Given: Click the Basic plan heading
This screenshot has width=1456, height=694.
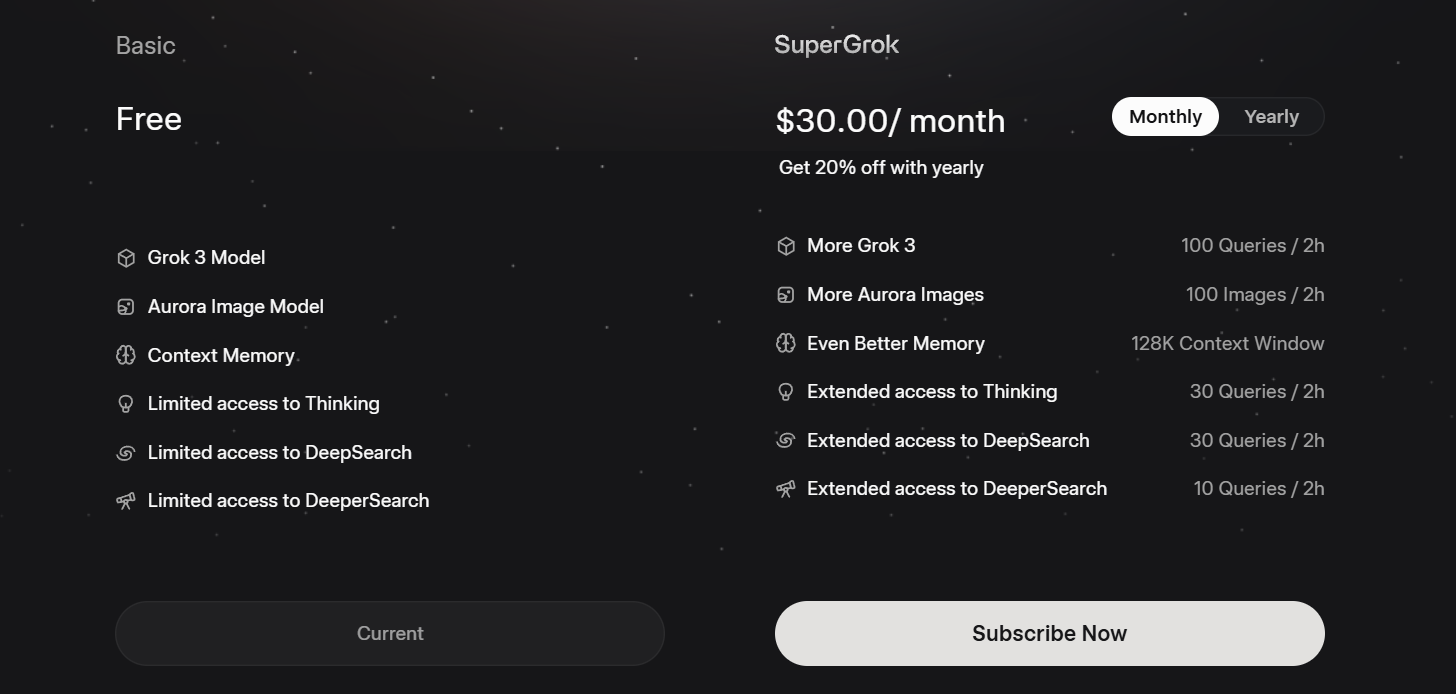Looking at the screenshot, I should 146,46.
